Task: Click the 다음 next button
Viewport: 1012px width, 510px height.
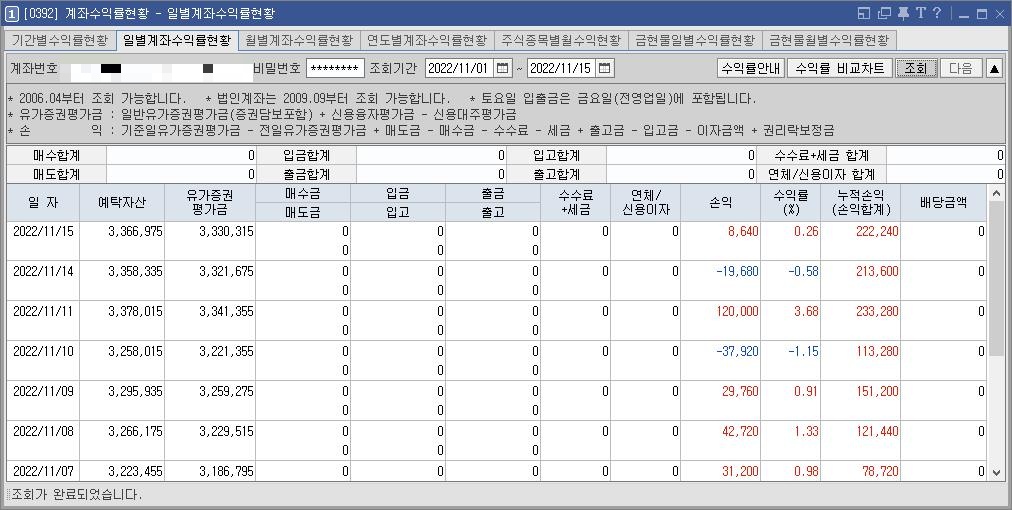Action: 961,68
